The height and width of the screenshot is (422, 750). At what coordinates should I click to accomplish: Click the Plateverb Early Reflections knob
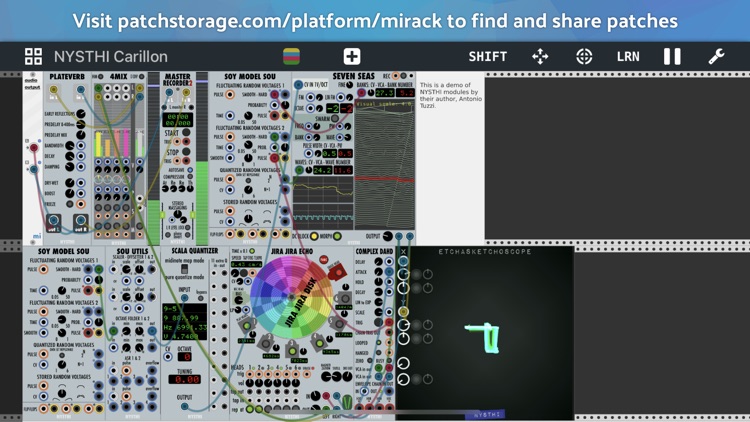pyautogui.click(x=81, y=114)
